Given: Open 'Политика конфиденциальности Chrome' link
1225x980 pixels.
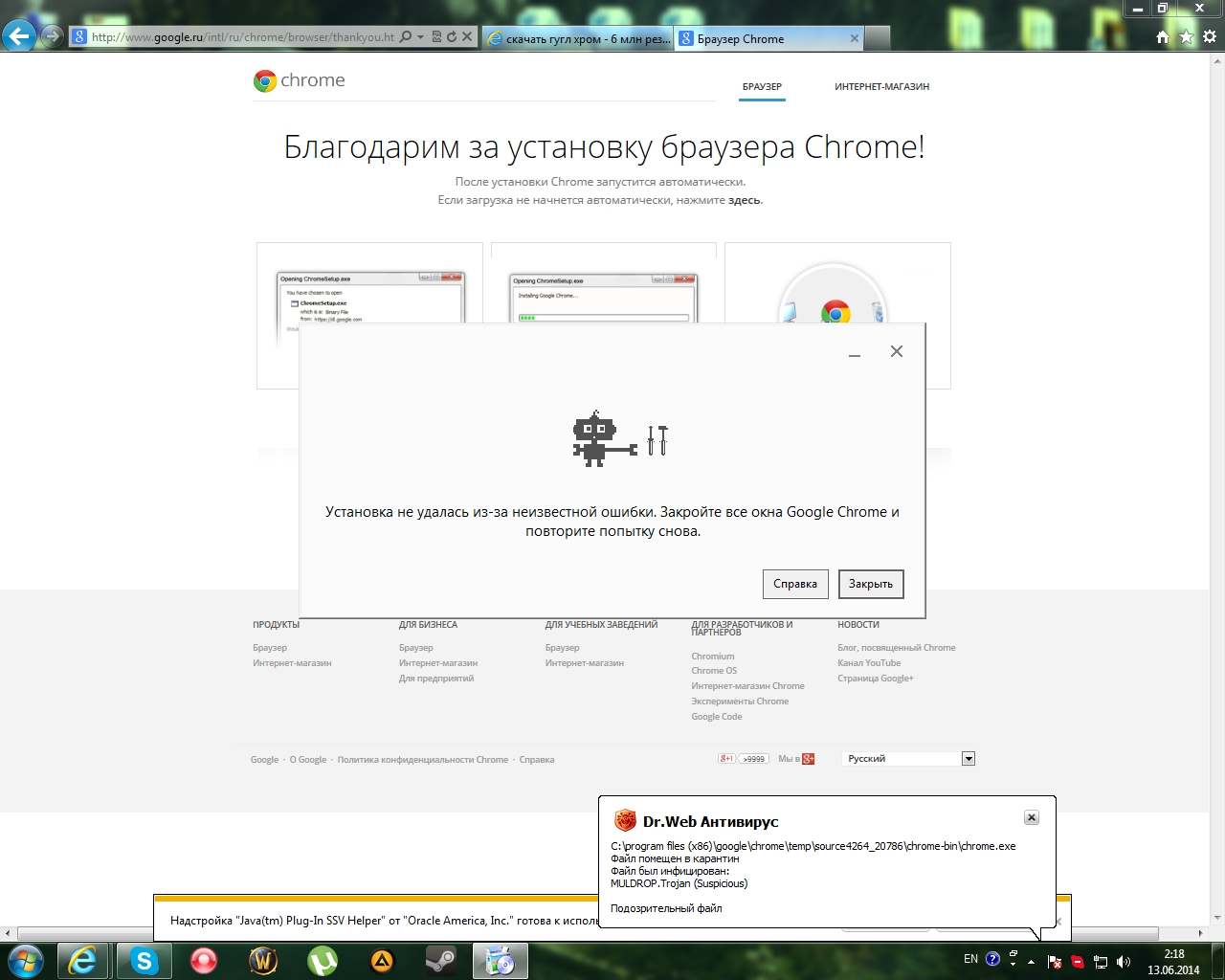Looking at the screenshot, I should 423,760.
